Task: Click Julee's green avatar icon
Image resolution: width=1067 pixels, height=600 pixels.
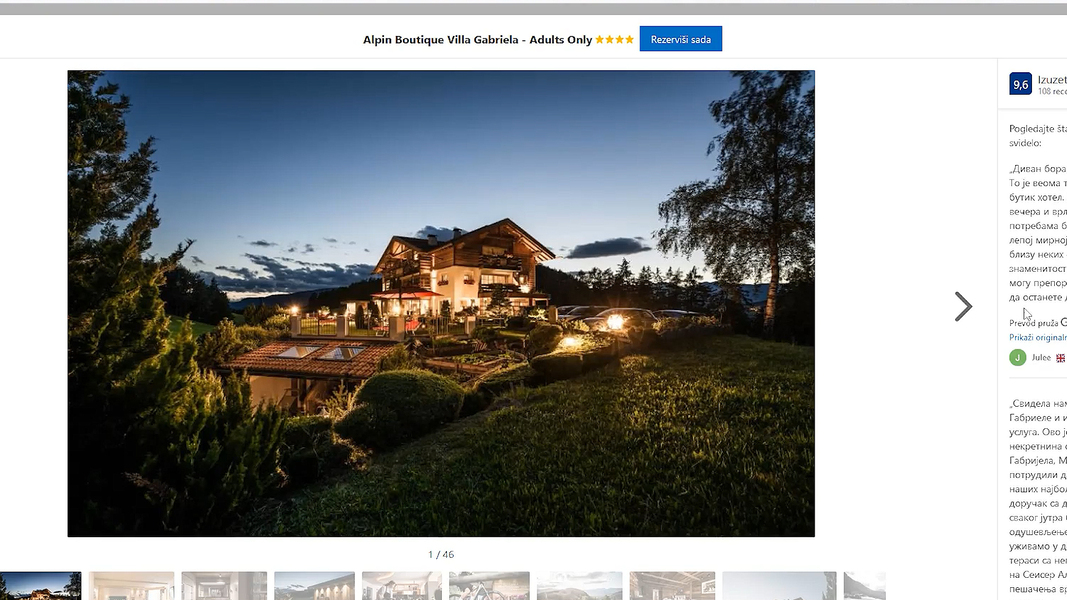Action: point(1017,358)
